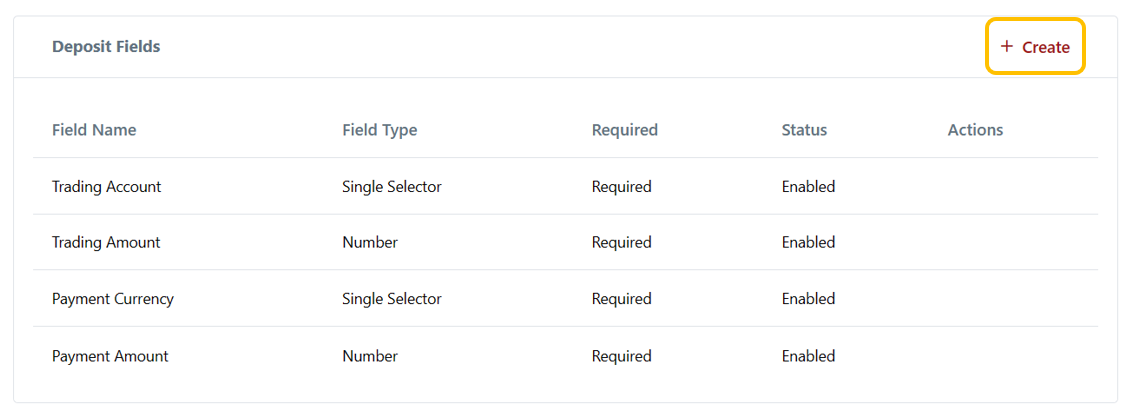Select the Payment Currency field row

113,299
